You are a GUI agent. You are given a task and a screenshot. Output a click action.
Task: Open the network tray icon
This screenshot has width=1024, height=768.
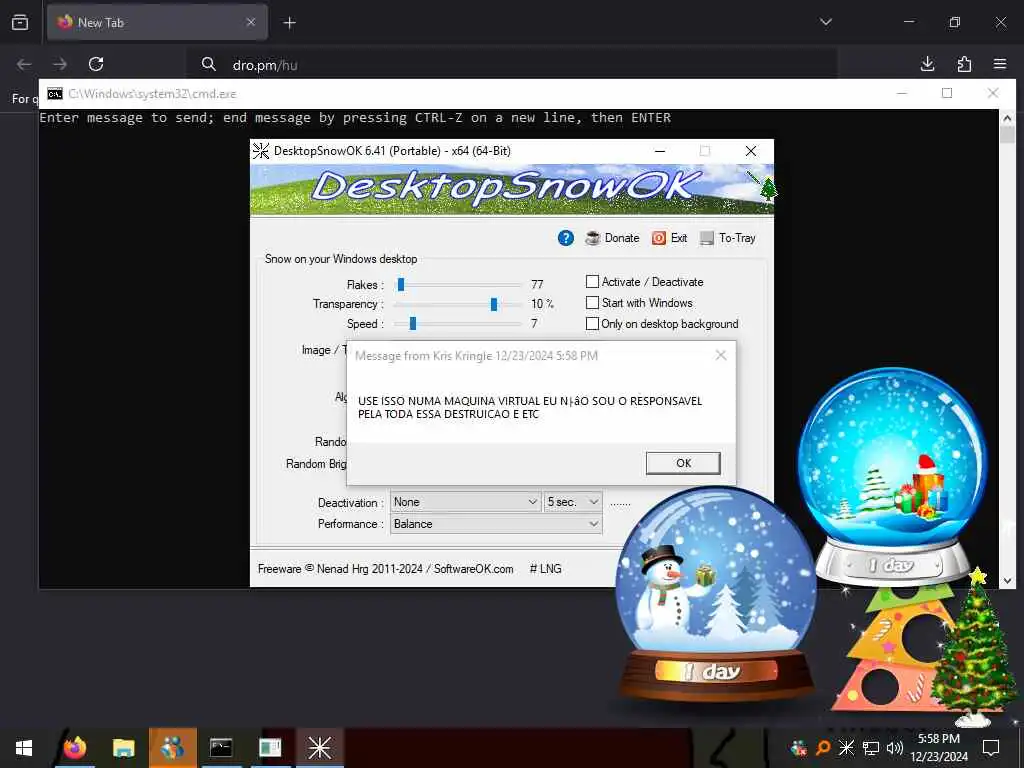(x=871, y=748)
